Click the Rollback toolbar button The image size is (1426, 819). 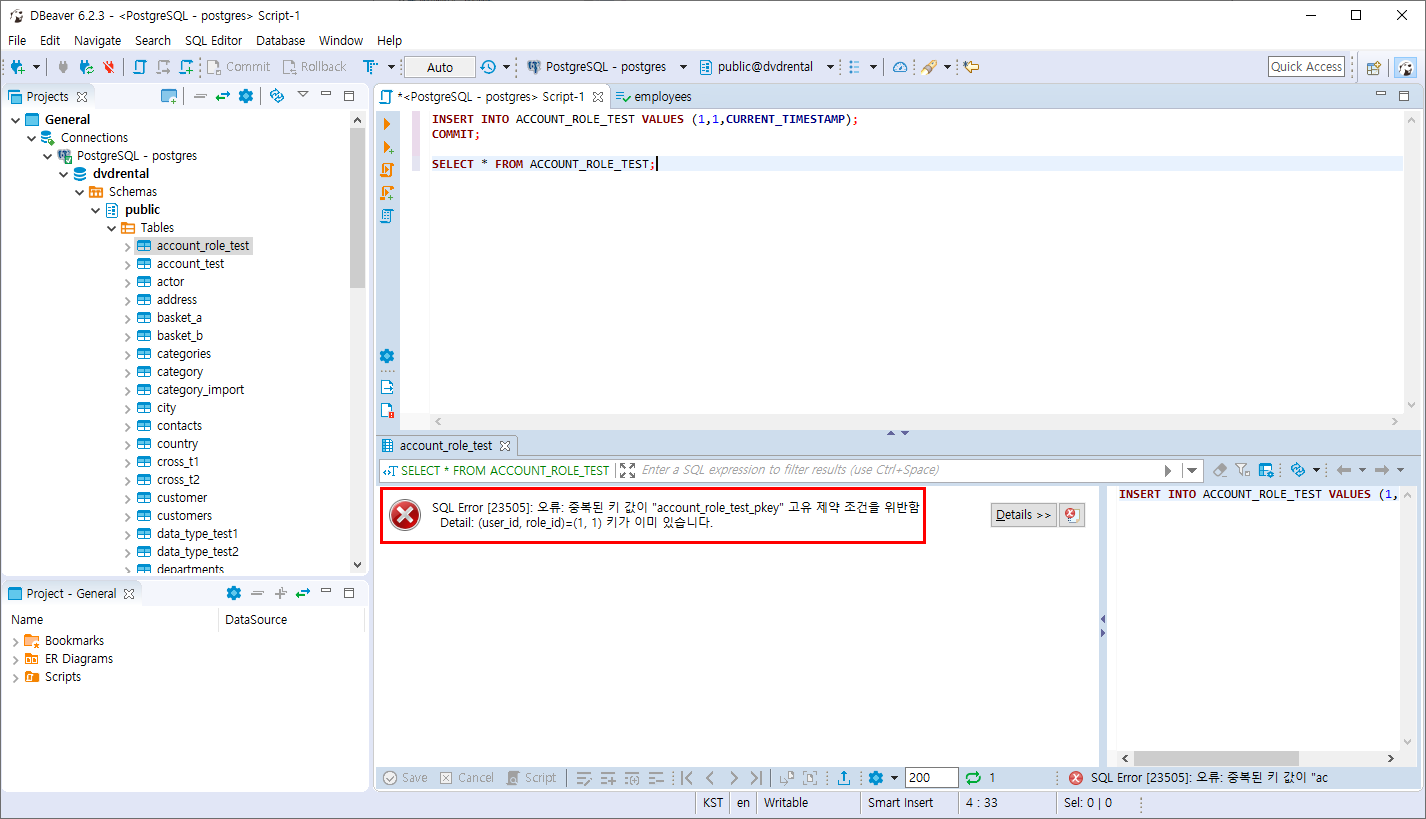[314, 67]
